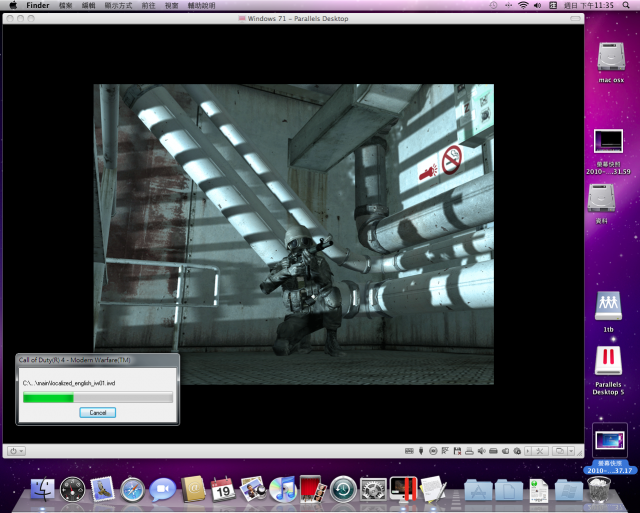This screenshot has width=640, height=513.
Task: Click the hard disk icon in Parallels status bar
Action: (x=493, y=451)
